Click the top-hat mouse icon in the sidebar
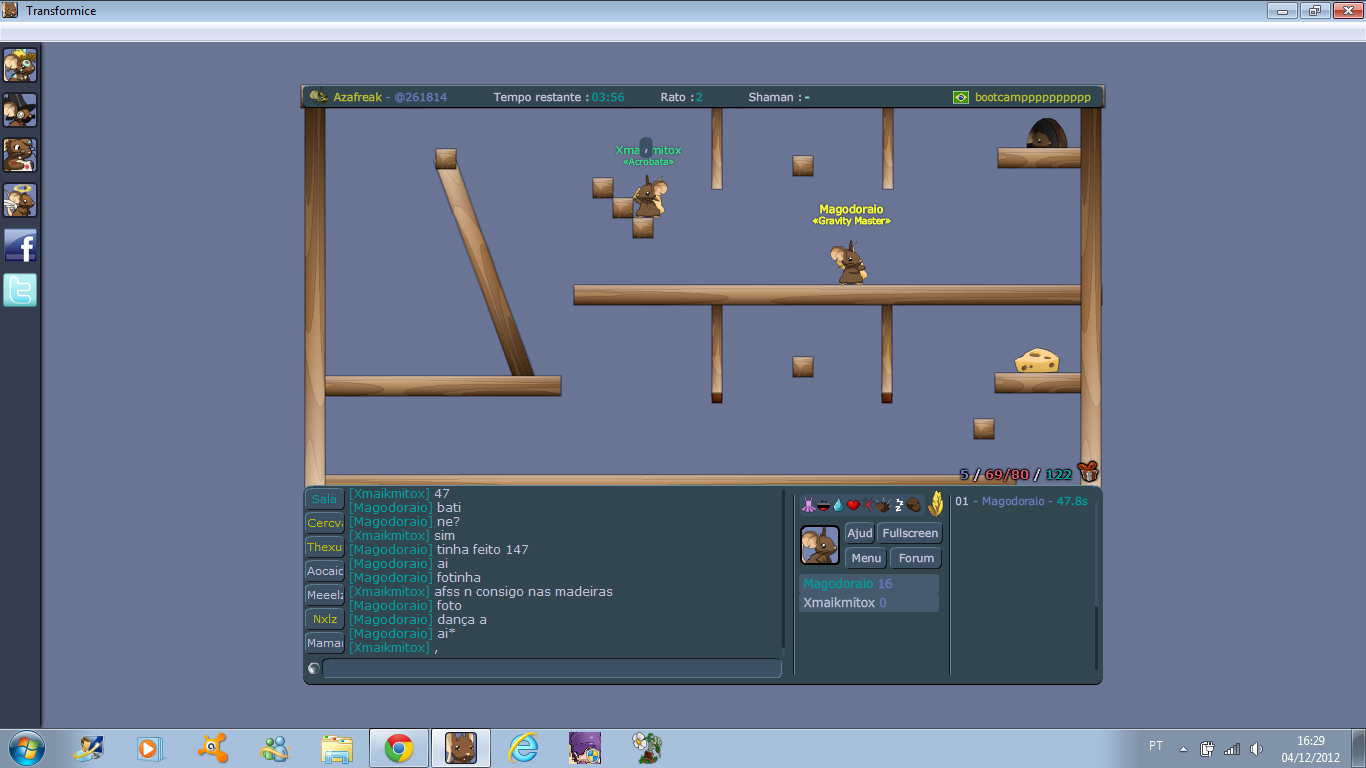The image size is (1366, 768). click(20, 110)
